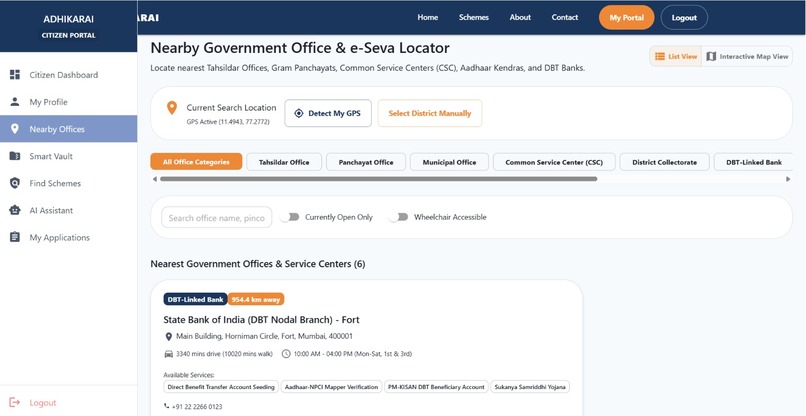Screen dimensions: 806x416
Task: Click PM-KISAN DBT Beneficiary Account tag
Action: coord(436,387)
